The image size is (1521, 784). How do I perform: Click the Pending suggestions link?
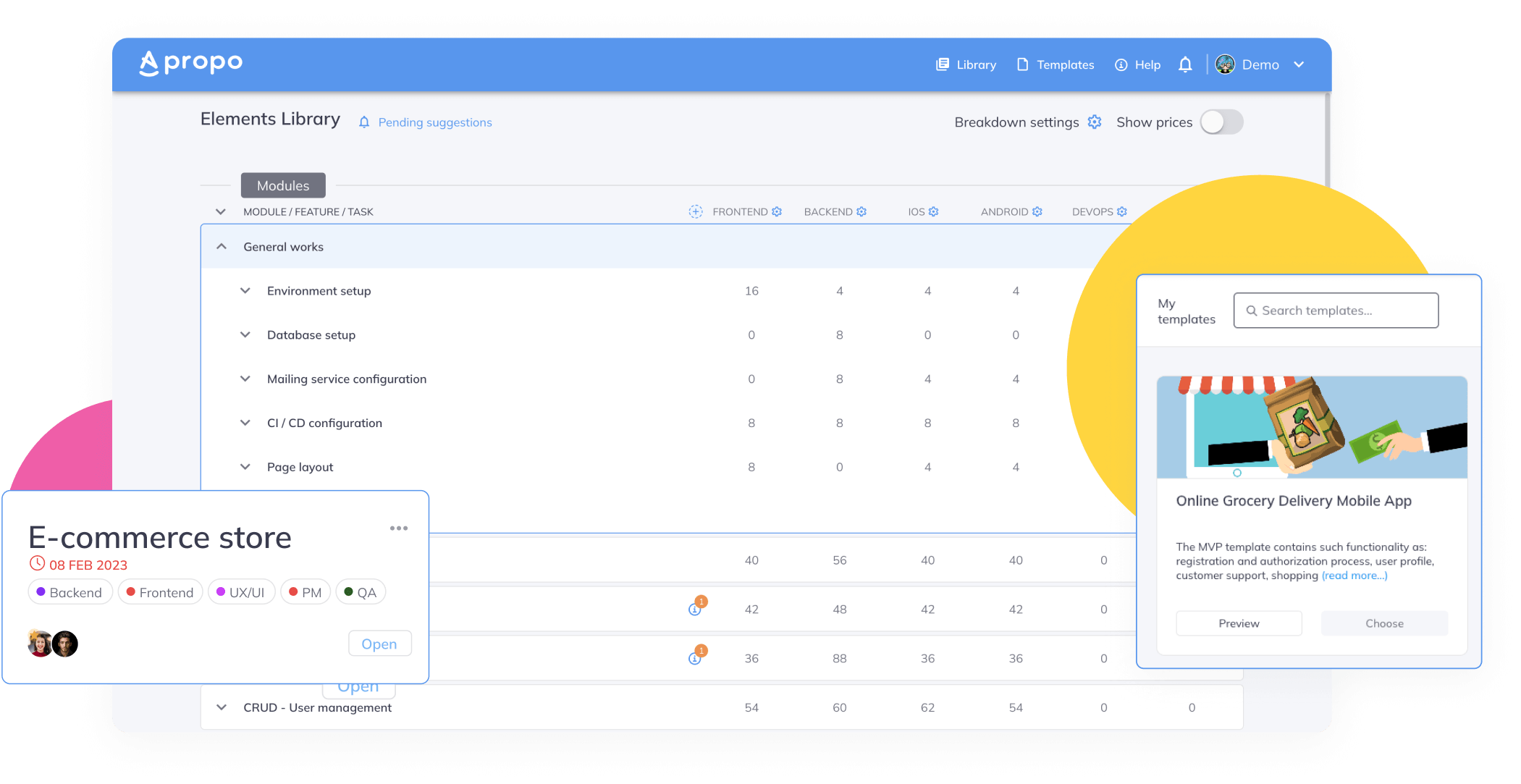coord(434,123)
